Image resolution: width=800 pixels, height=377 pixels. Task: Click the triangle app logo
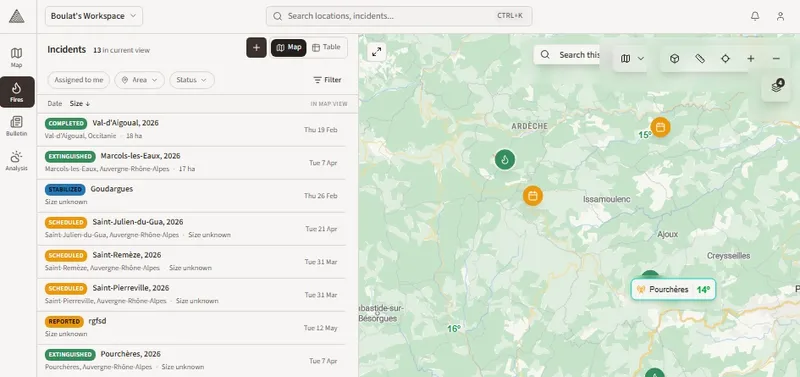tap(17, 16)
